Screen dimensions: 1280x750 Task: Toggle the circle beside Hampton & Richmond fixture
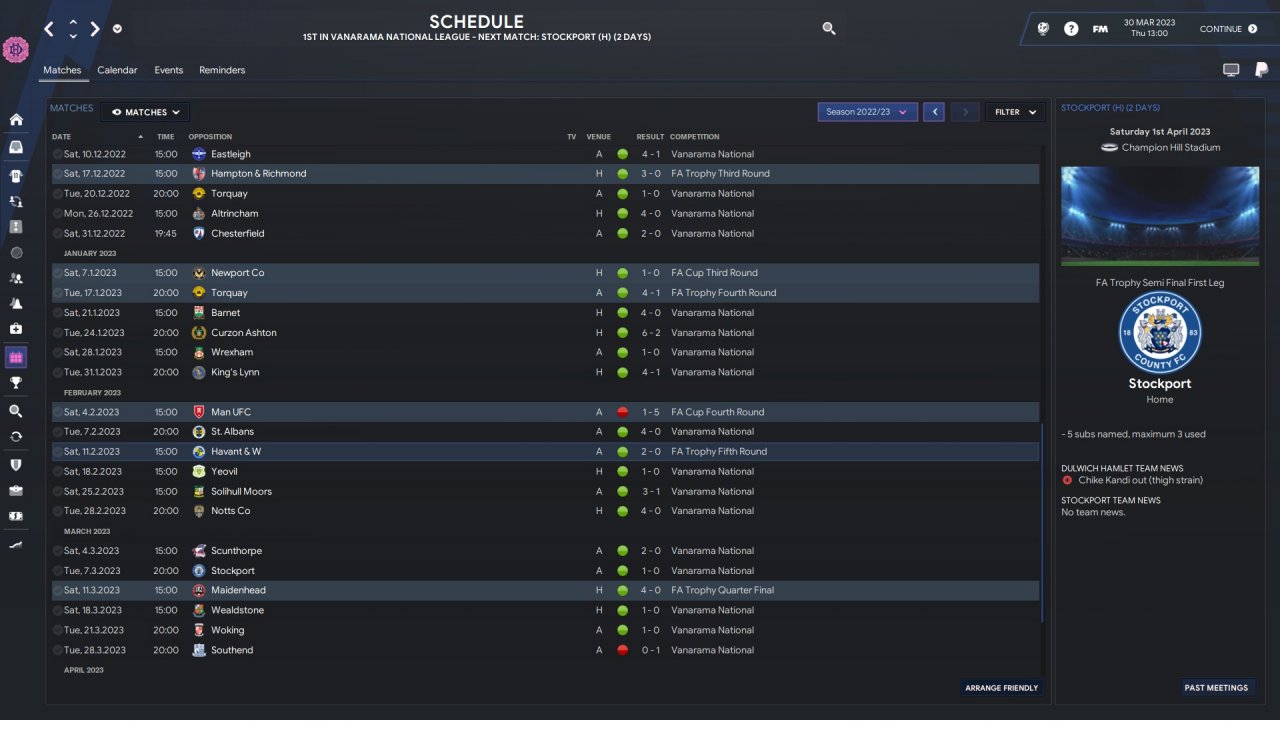coord(58,174)
